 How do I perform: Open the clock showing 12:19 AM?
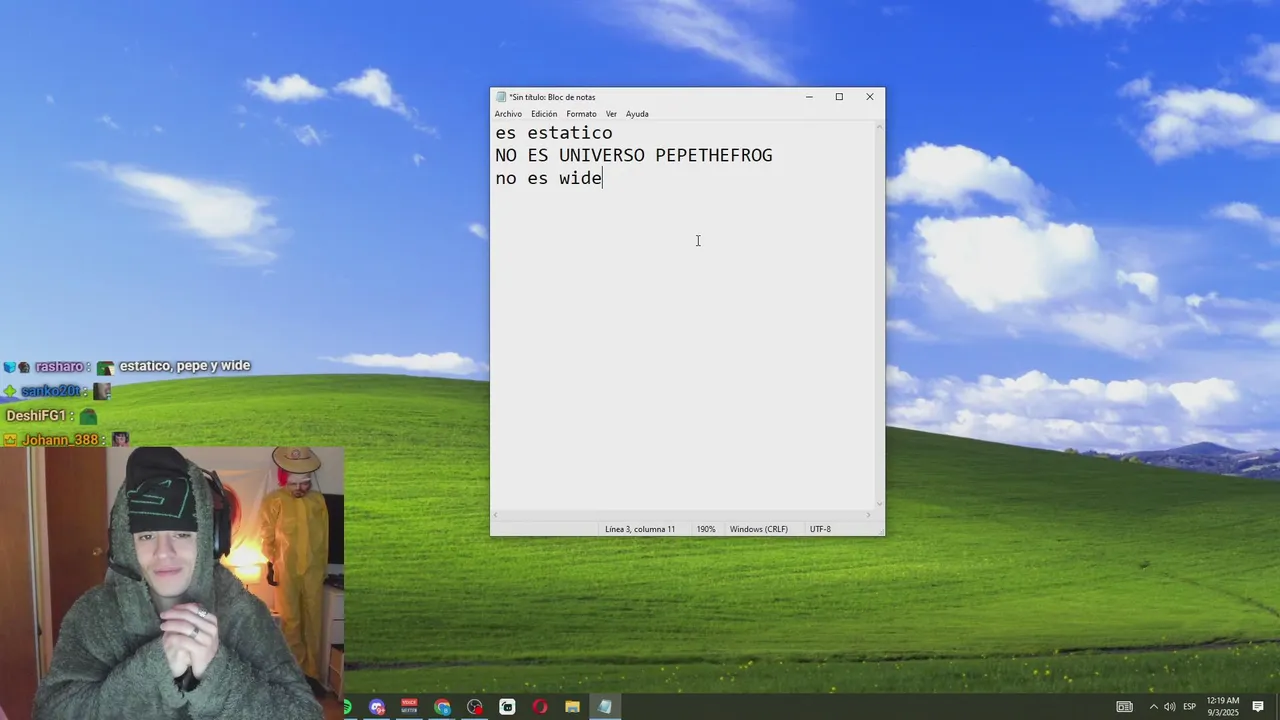click(x=1223, y=707)
